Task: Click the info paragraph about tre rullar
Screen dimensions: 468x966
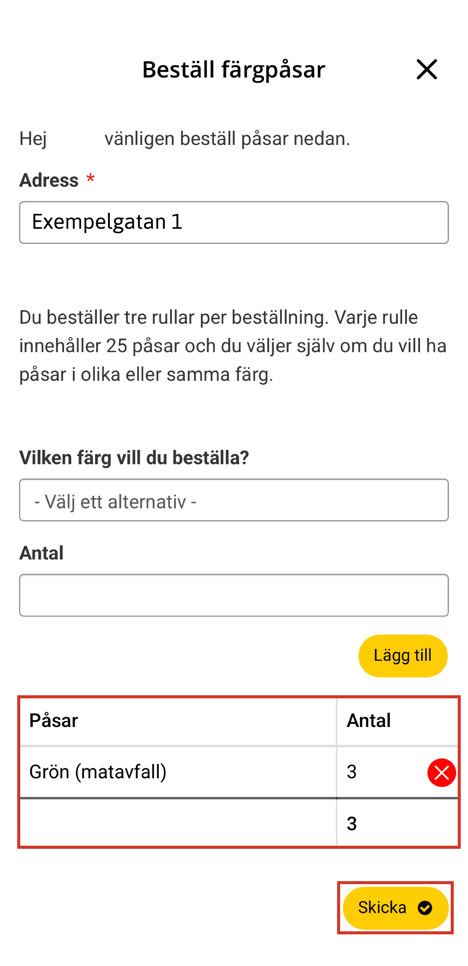Action: pos(233,347)
